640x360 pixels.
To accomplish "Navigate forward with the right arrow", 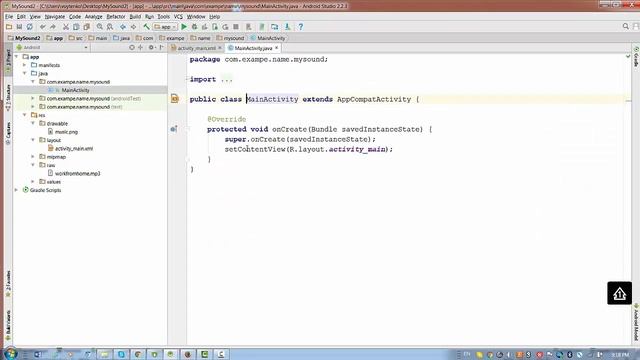I will [133, 27].
